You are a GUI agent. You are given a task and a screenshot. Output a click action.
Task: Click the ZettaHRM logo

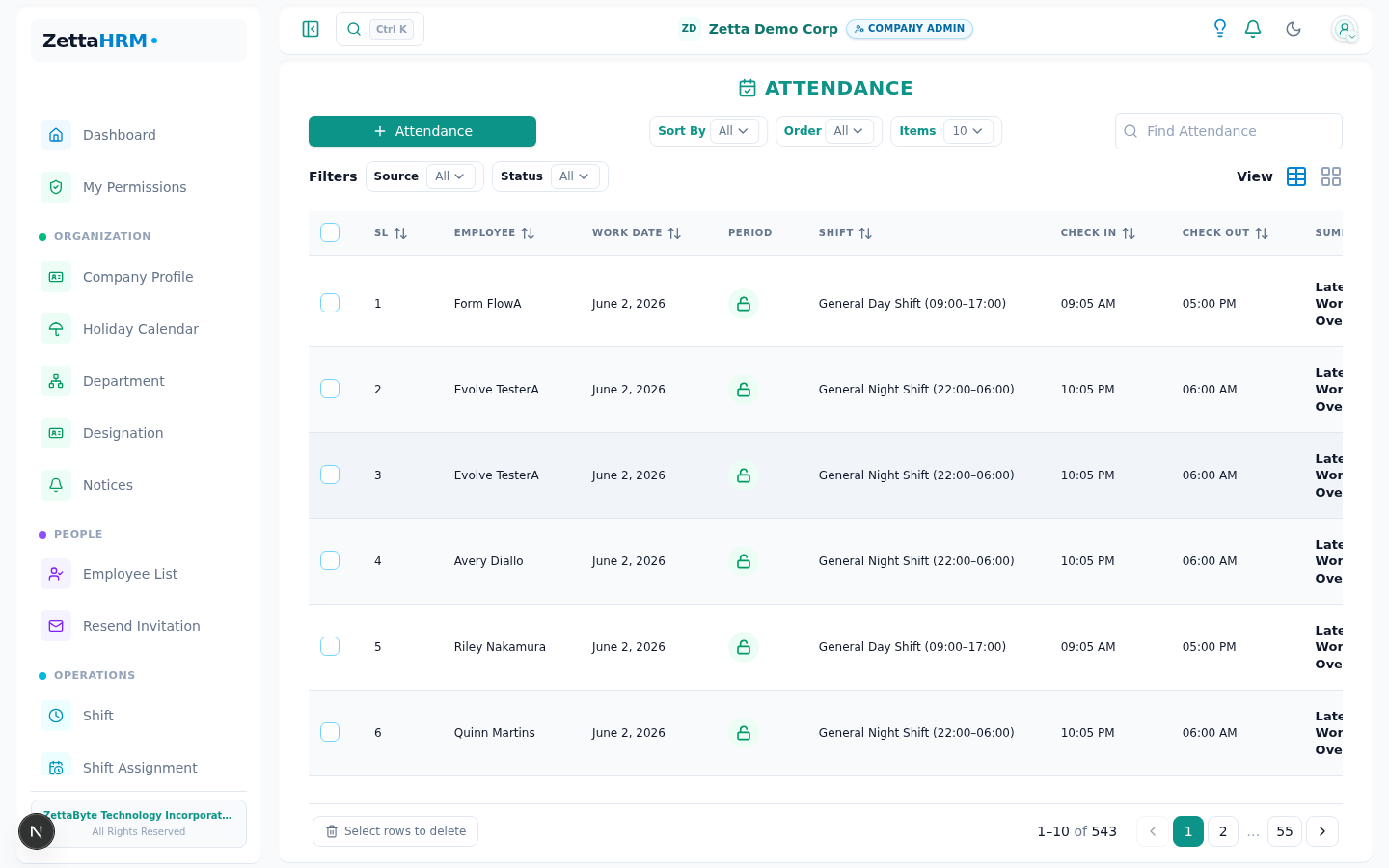(100, 41)
